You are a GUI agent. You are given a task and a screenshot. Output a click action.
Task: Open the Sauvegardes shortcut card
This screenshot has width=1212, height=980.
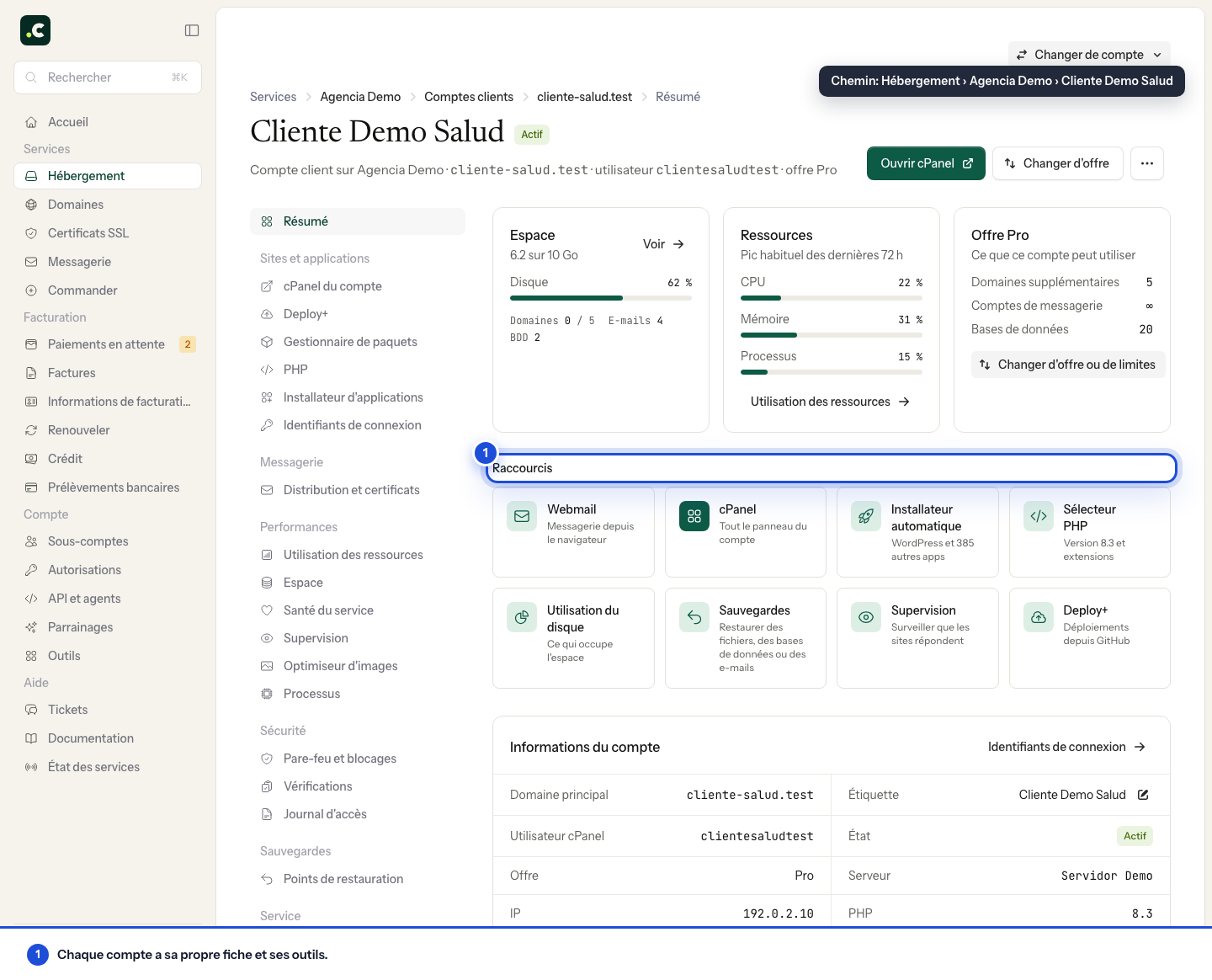746,638
